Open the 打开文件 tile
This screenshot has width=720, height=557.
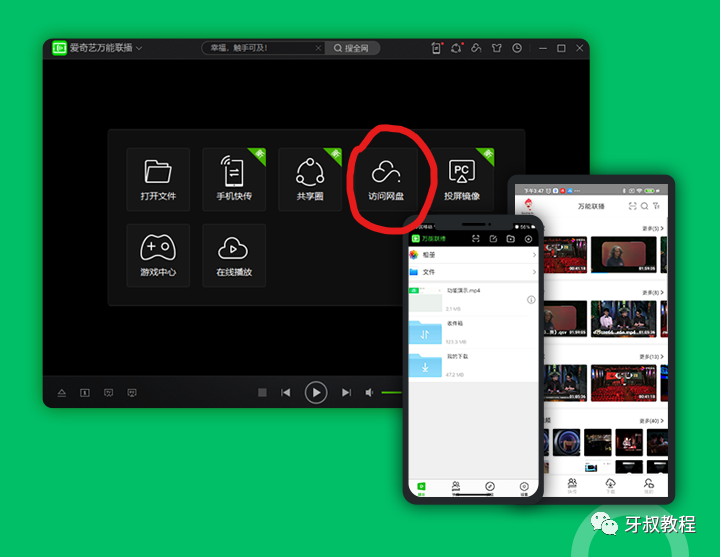click(158, 180)
